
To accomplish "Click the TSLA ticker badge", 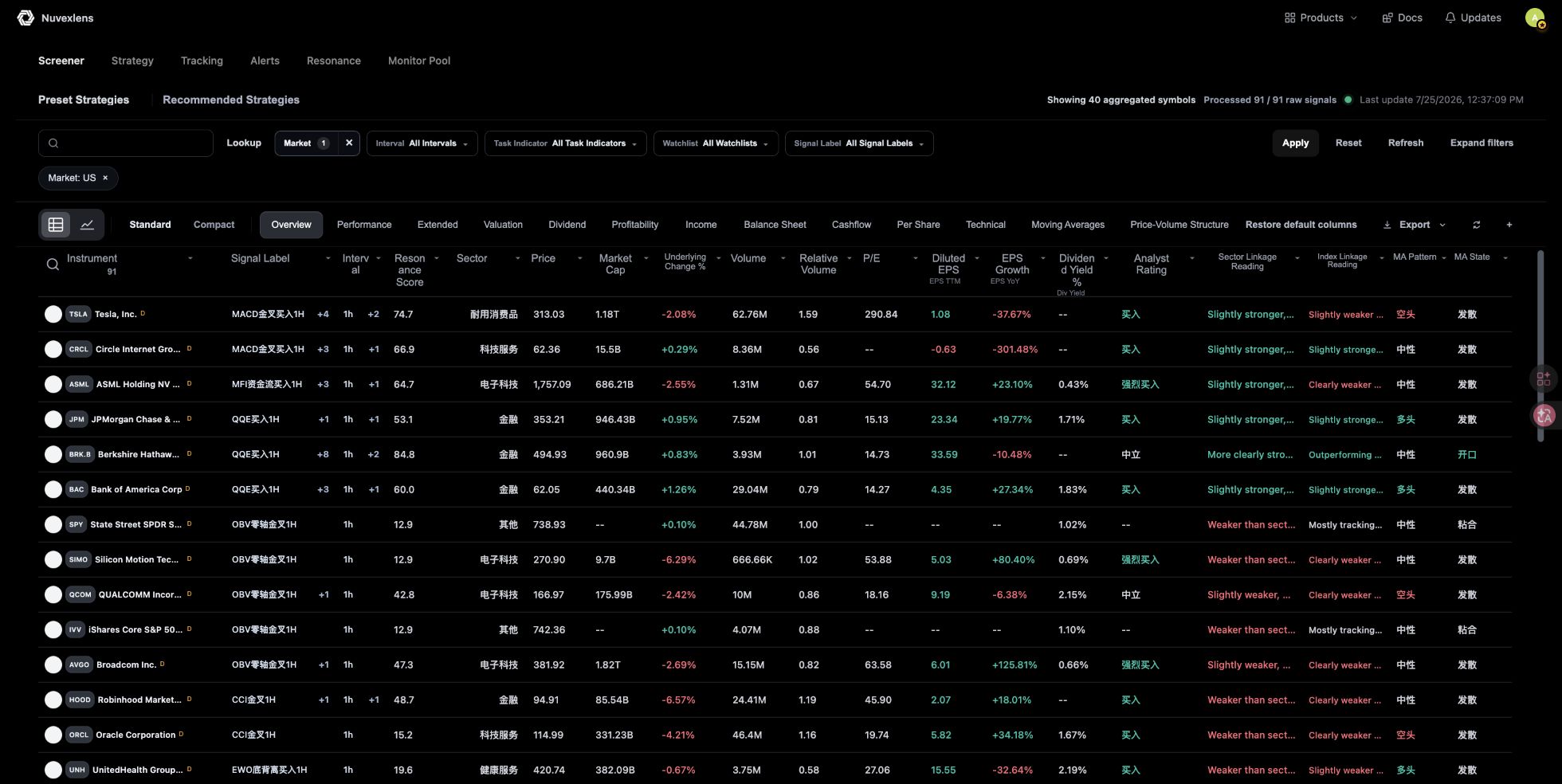I will [x=78, y=314].
